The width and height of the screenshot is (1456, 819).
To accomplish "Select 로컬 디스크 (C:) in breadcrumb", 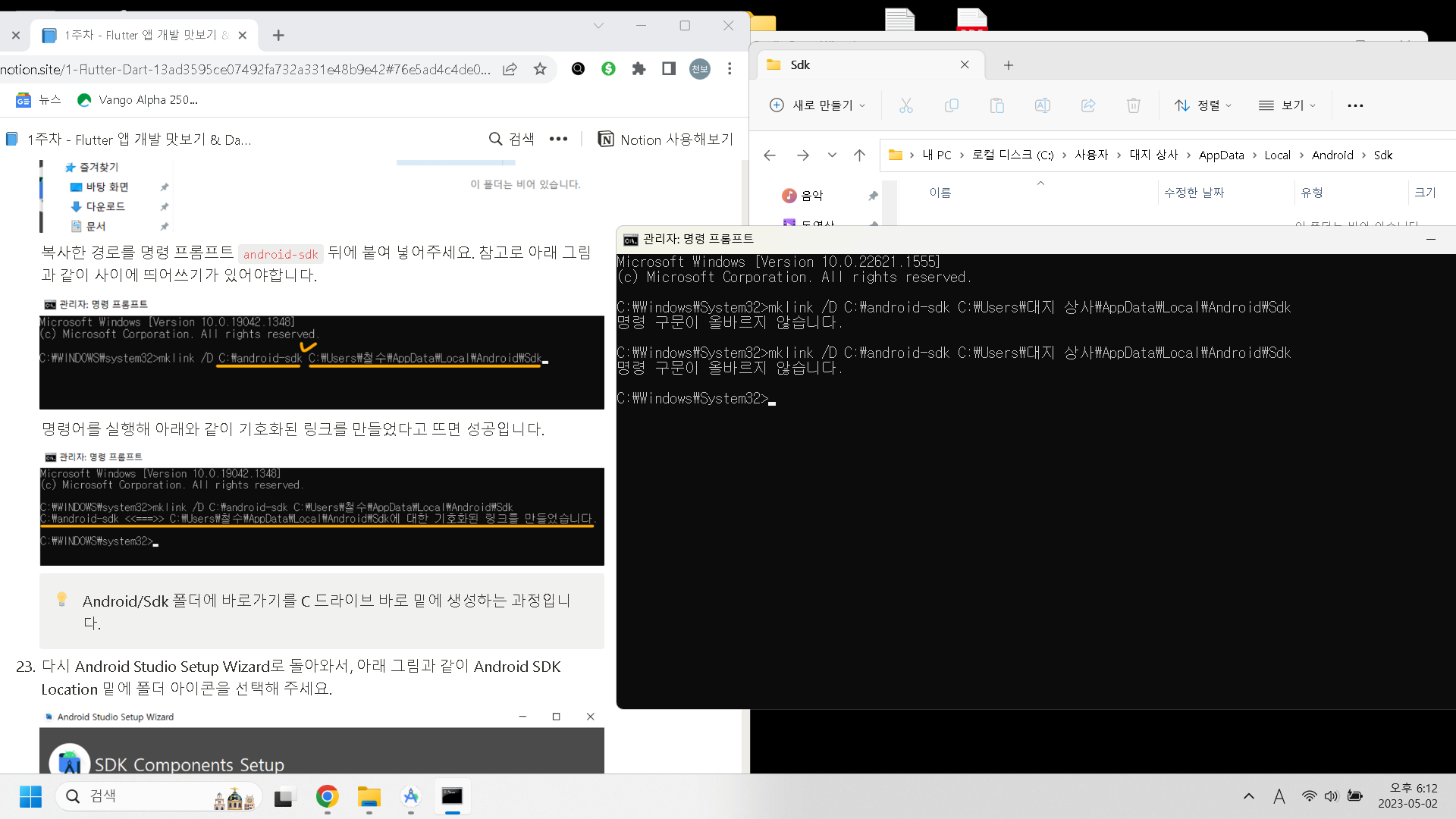I will (1012, 155).
